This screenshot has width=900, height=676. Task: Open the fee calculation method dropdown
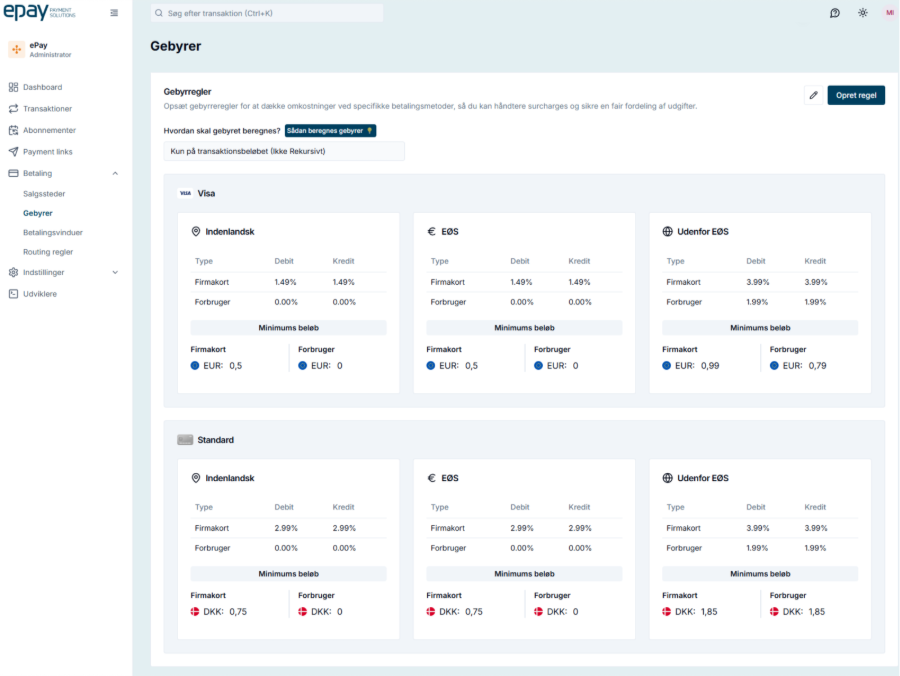[284, 151]
